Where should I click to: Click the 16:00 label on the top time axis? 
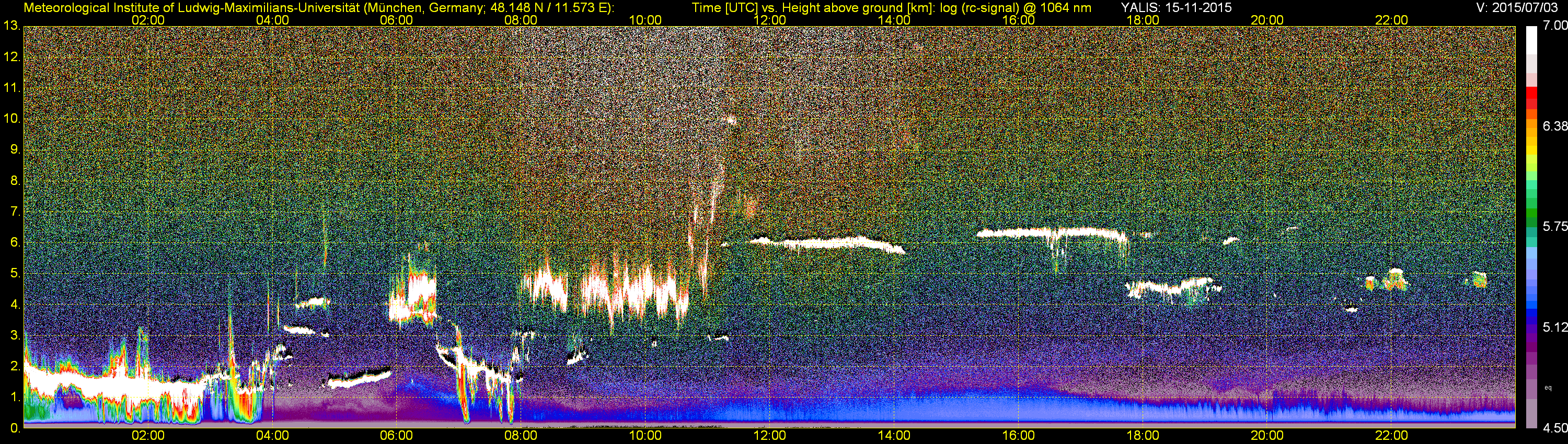(1018, 20)
